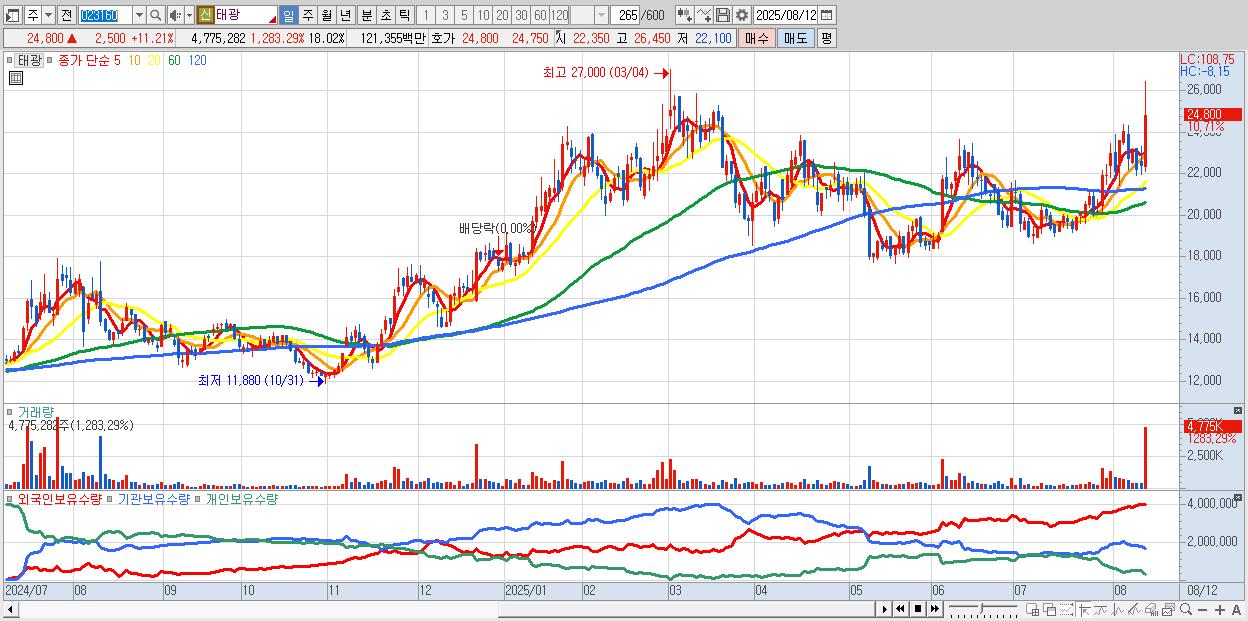This screenshot has height=621, width=1248.
Task: Click the 외국인보유수량 legend label
Action: tap(60, 498)
